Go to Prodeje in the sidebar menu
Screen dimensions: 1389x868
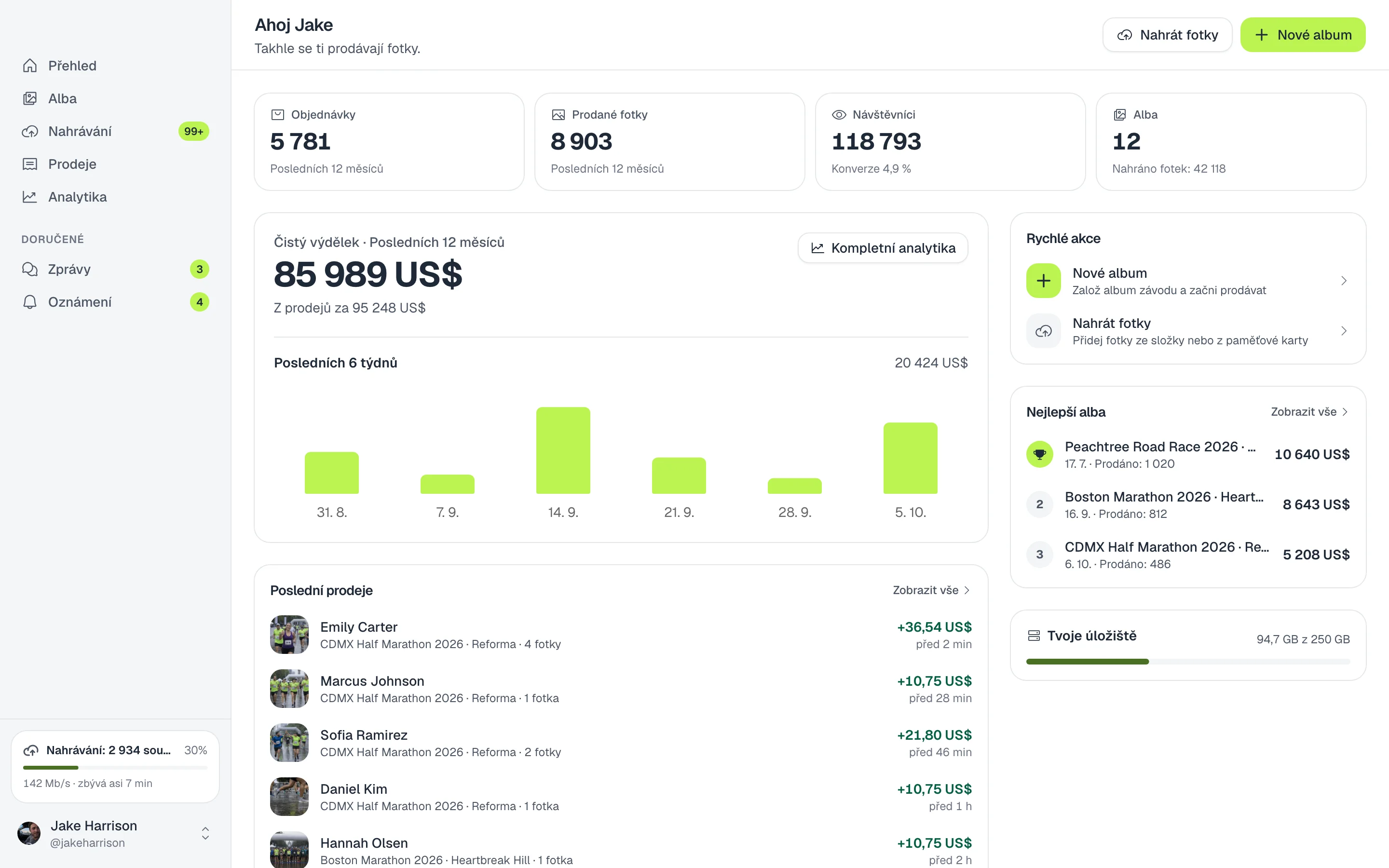(115, 164)
